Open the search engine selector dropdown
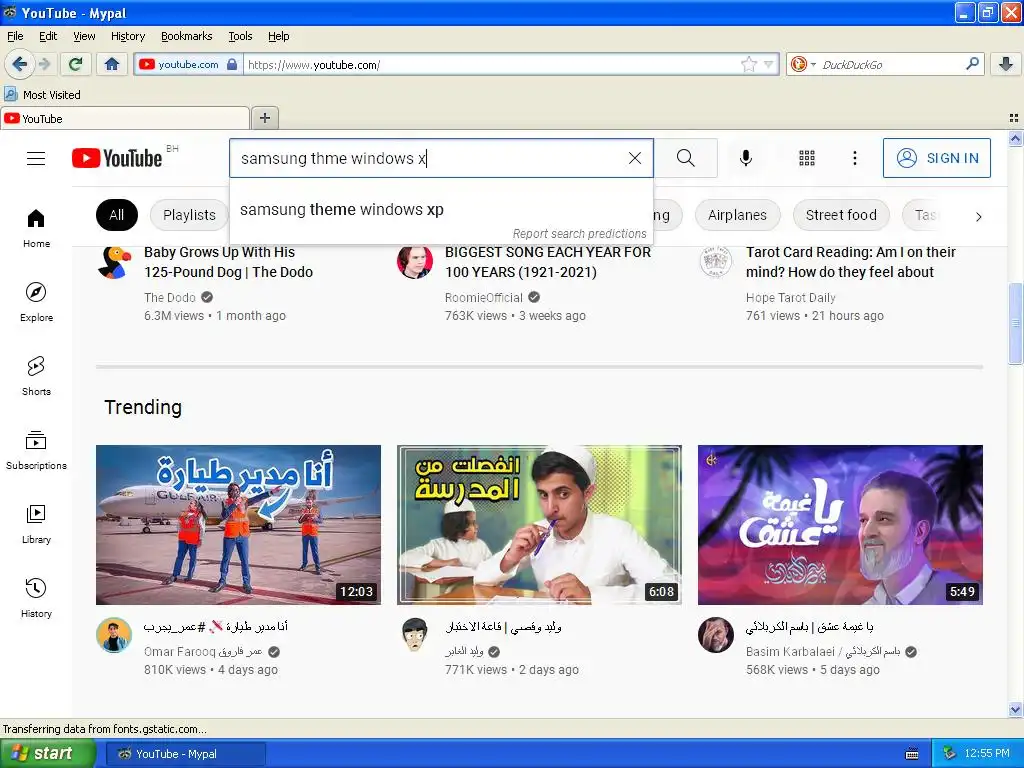Image resolution: width=1024 pixels, height=768 pixels. coord(803,64)
